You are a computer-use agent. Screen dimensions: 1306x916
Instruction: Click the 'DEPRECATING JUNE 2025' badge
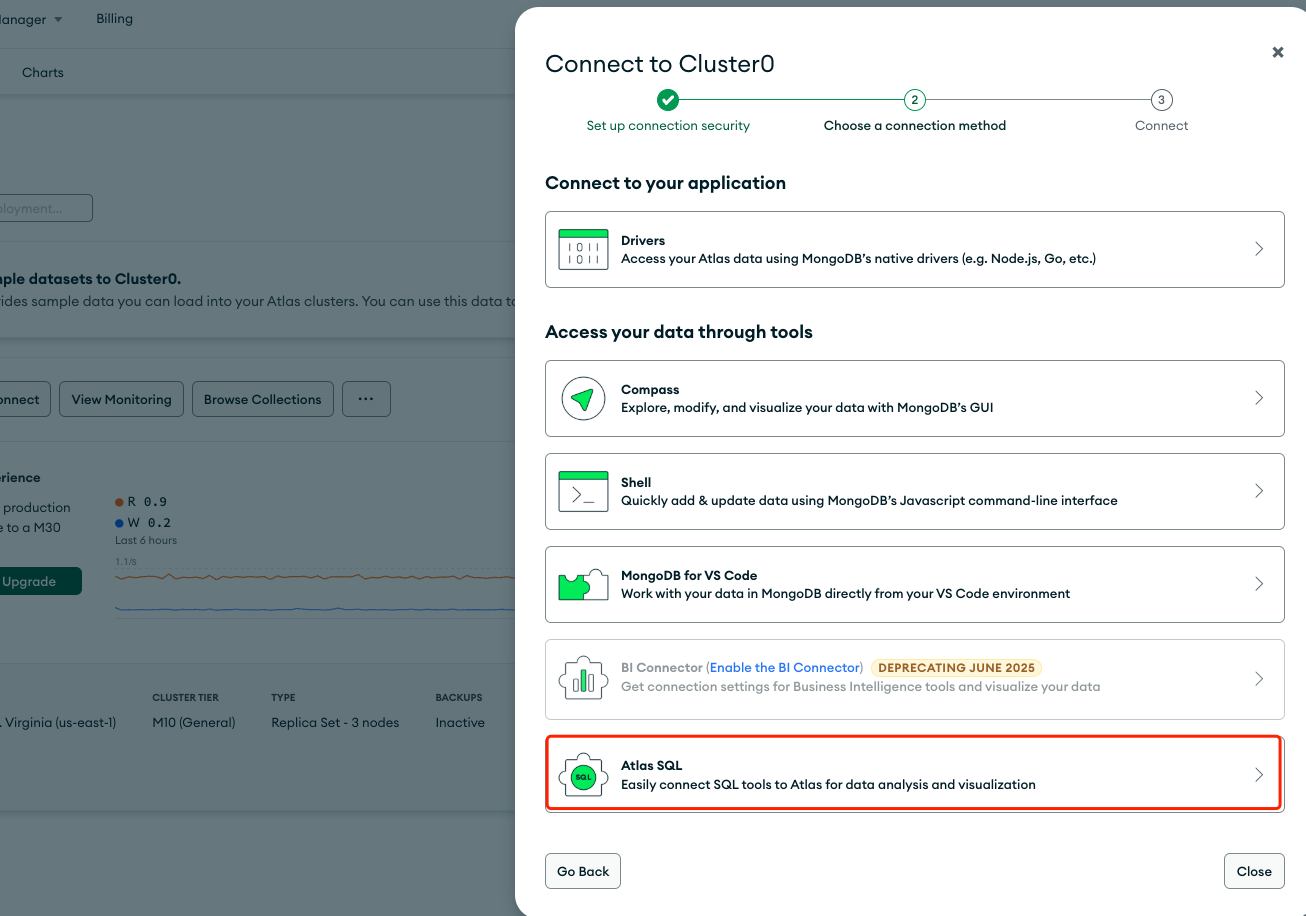click(x=957, y=667)
